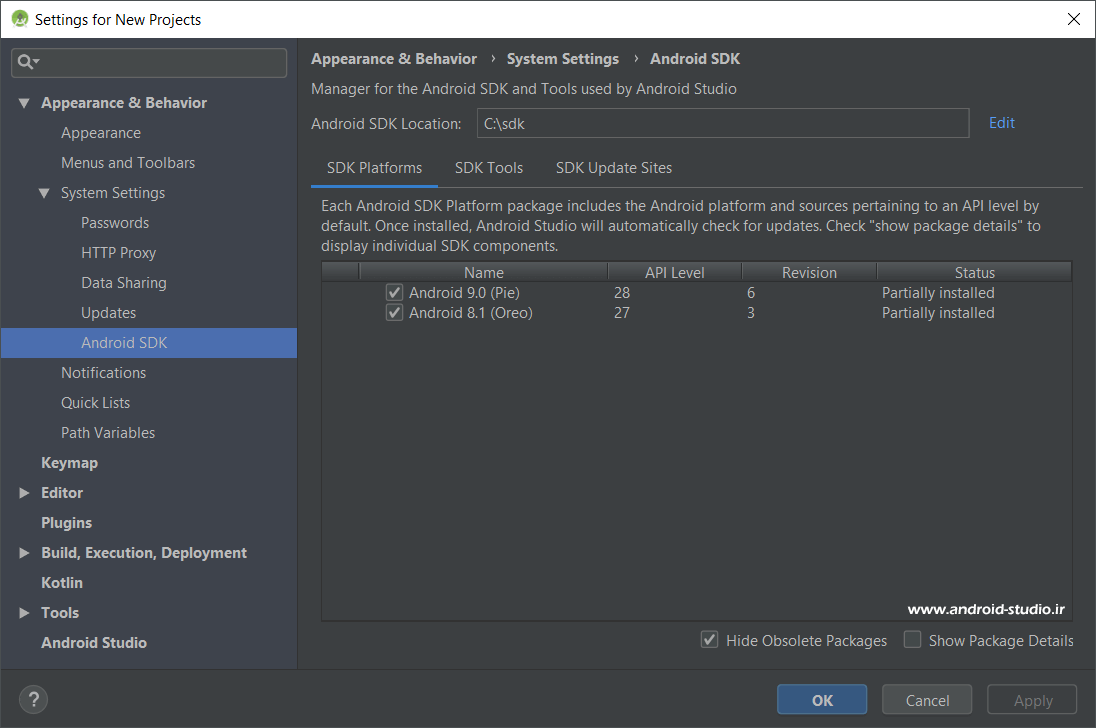Click the Edit link for SDK location
Viewport: 1096px width, 728px height.
coord(1002,123)
